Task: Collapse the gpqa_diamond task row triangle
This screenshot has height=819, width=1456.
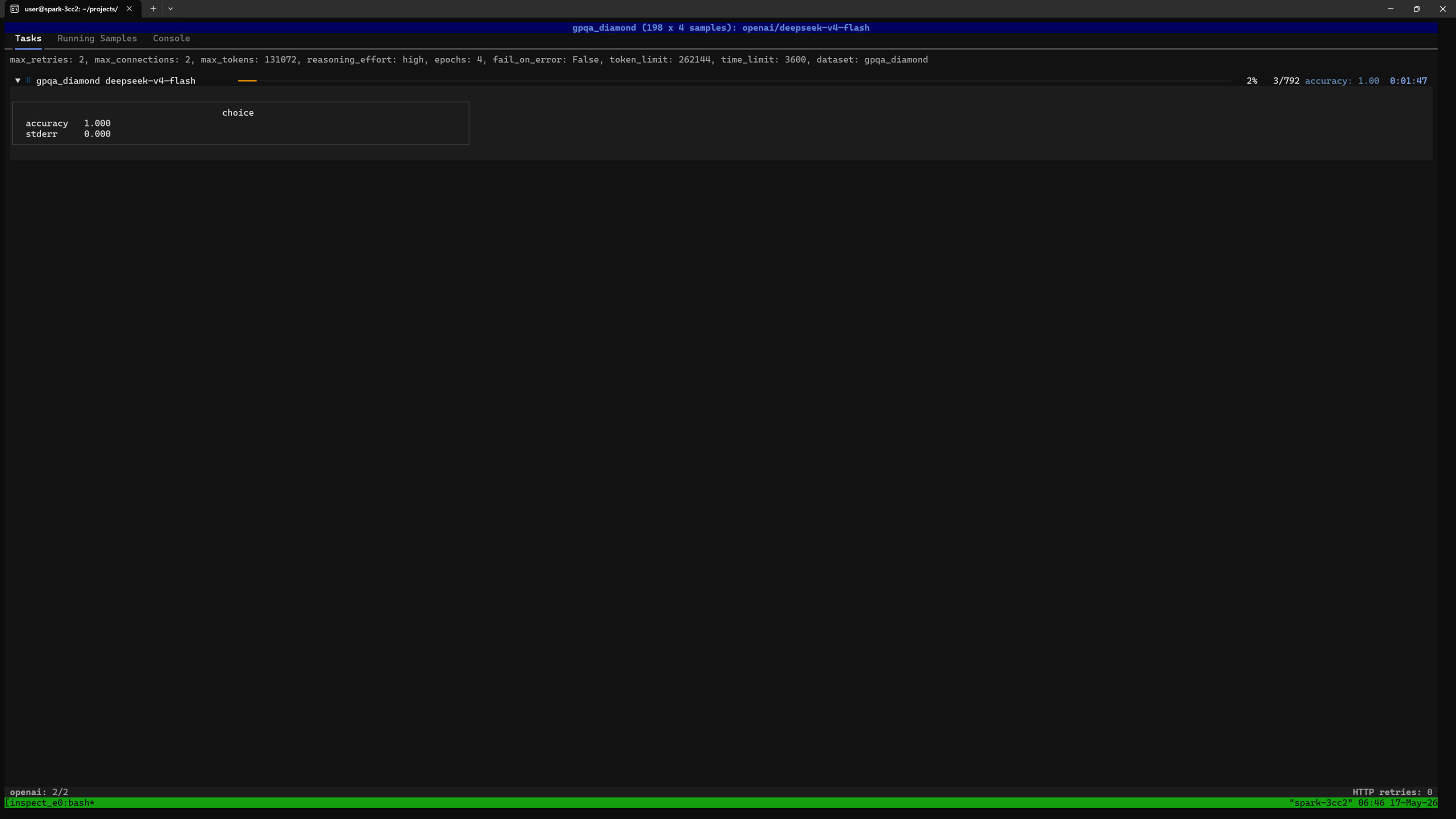Action: (18, 81)
